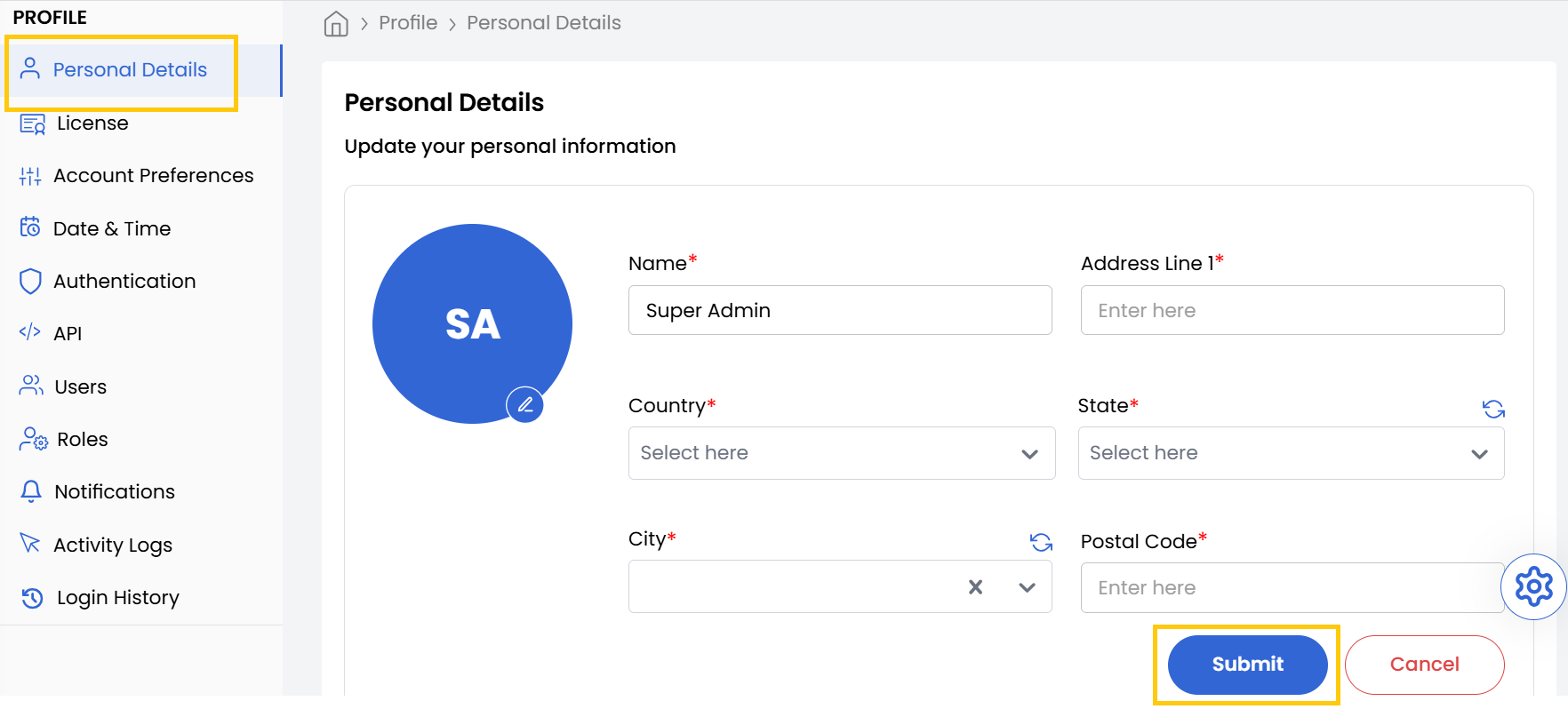The width and height of the screenshot is (1568, 709).
Task: Click the Account Preferences sliders icon
Action: click(x=30, y=176)
